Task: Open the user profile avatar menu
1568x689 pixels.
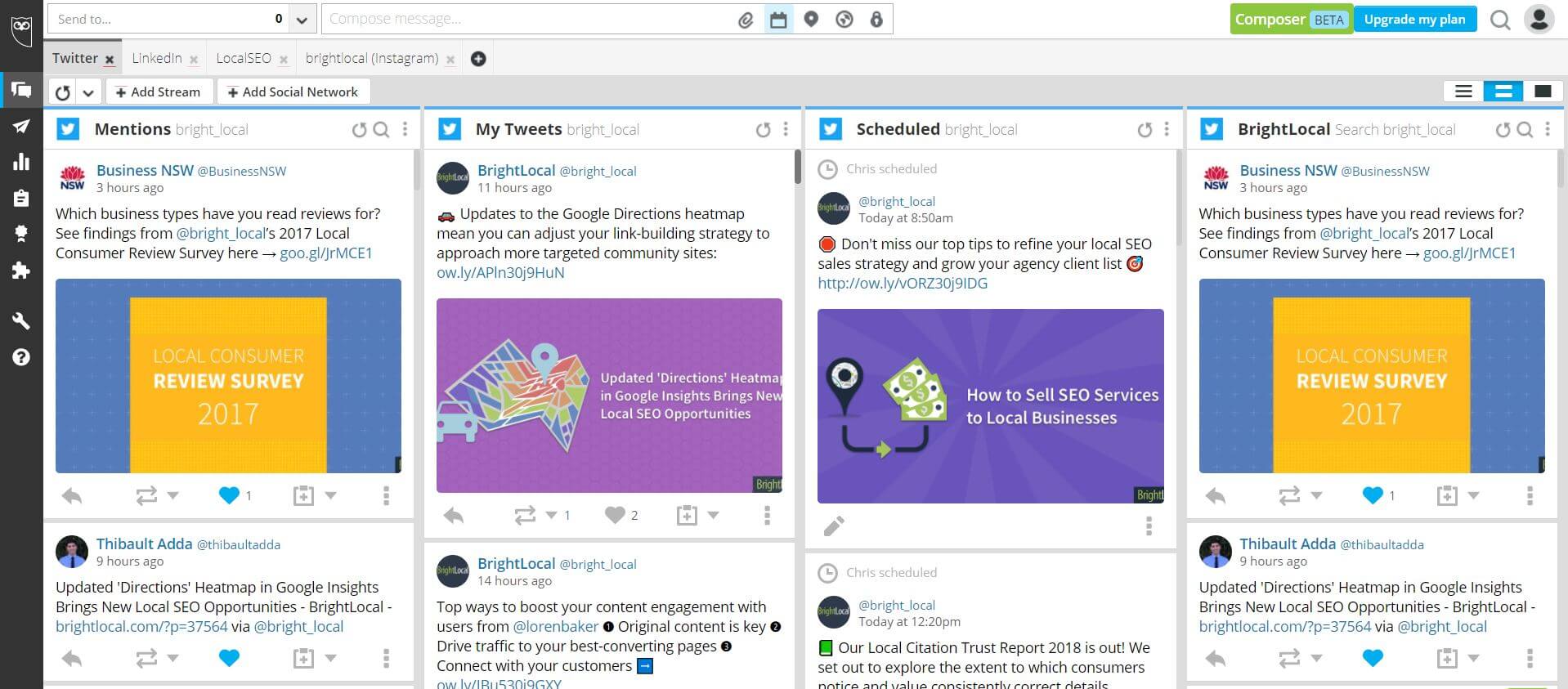Action: tap(1539, 19)
